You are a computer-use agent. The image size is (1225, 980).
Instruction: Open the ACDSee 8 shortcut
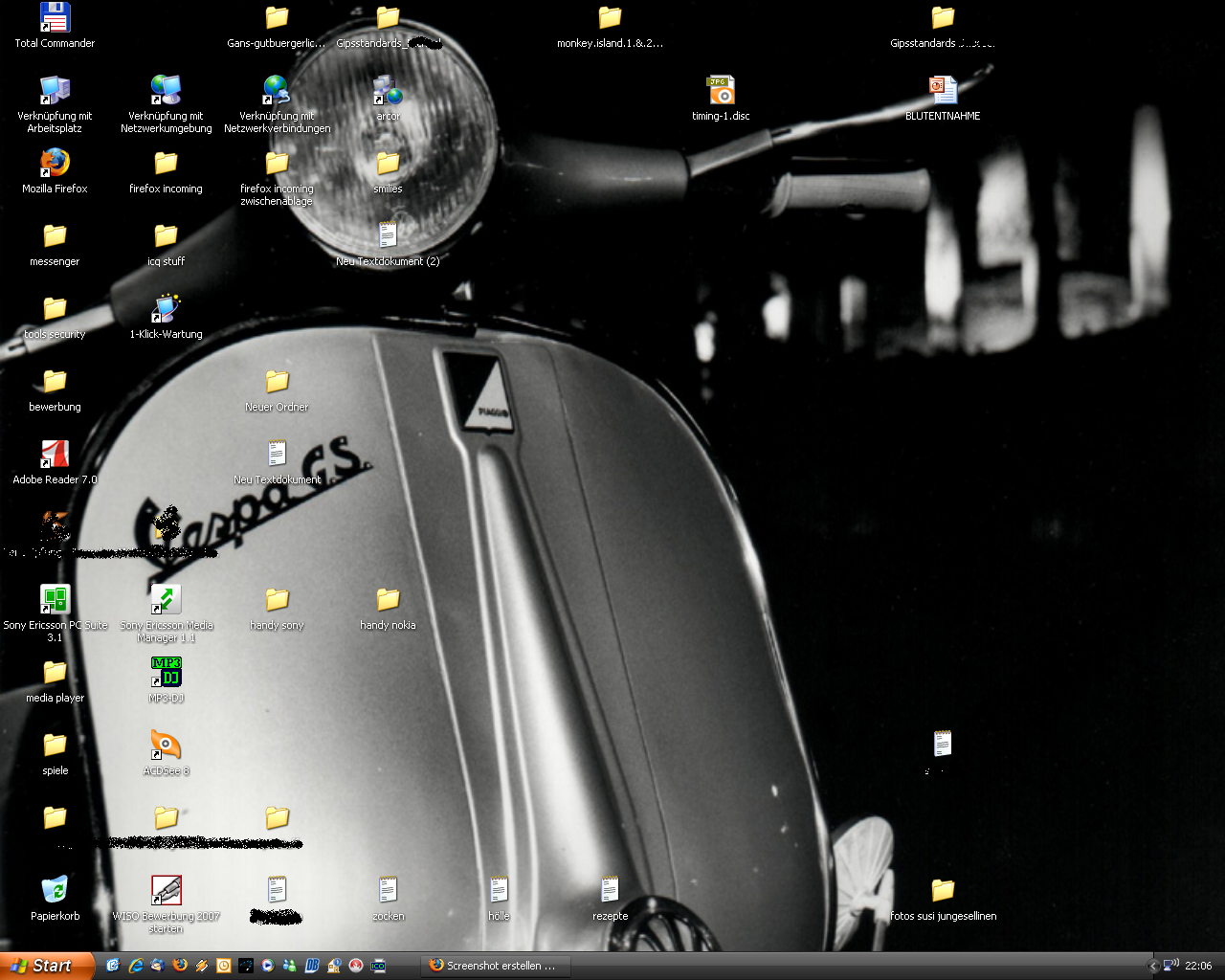tap(166, 746)
